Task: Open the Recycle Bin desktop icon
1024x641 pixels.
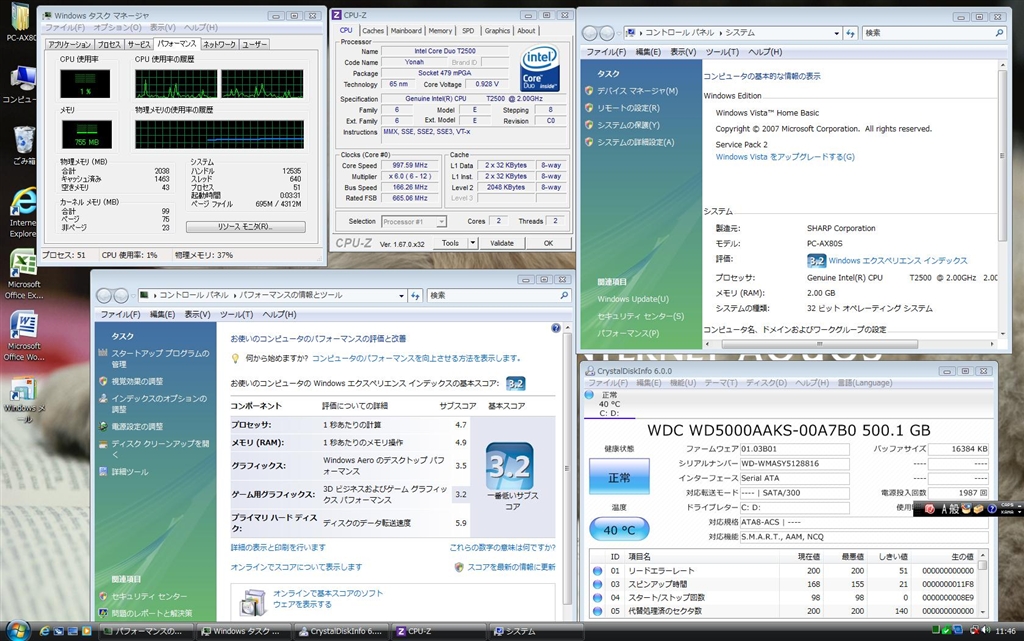Action: pyautogui.click(x=23, y=142)
